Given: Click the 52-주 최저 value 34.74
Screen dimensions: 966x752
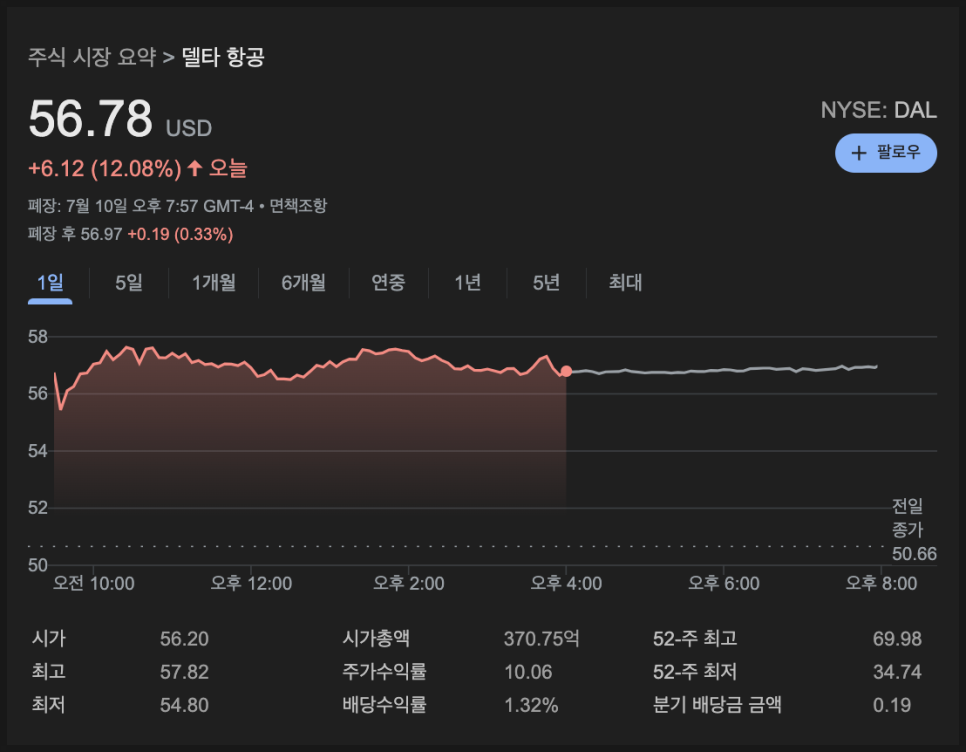Looking at the screenshot, I should point(897,672).
